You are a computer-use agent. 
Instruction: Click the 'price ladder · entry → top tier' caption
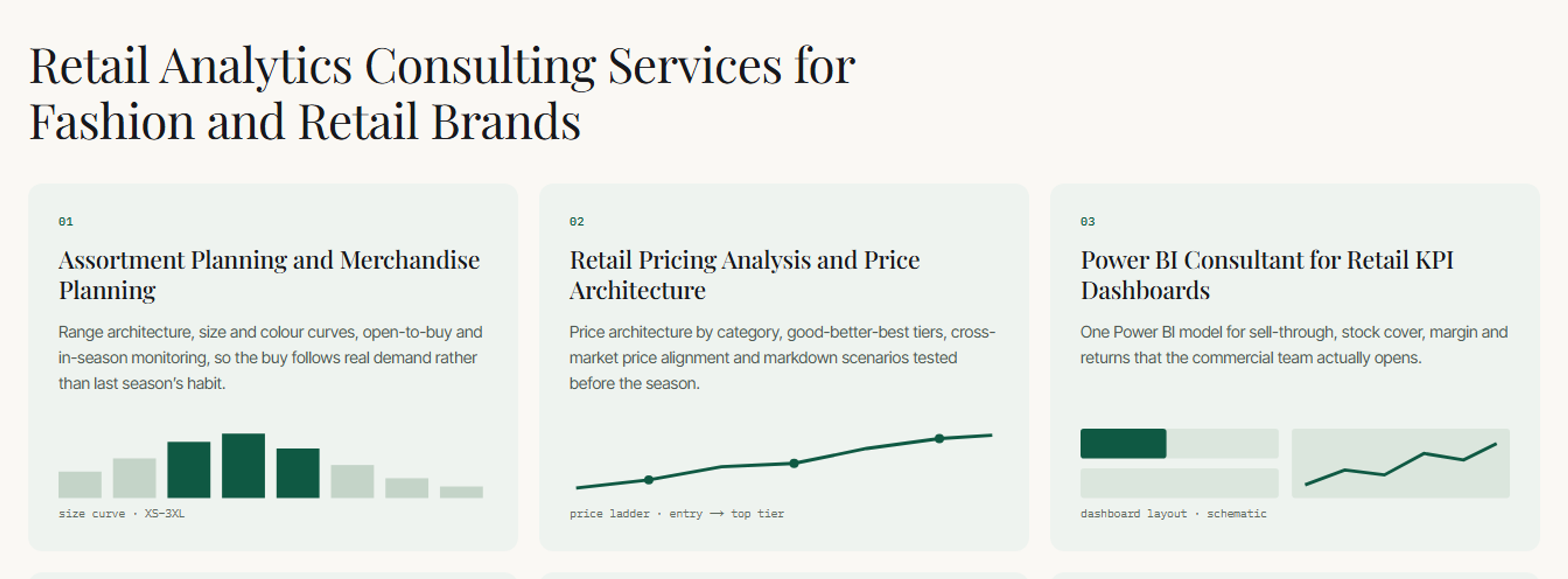(677, 514)
